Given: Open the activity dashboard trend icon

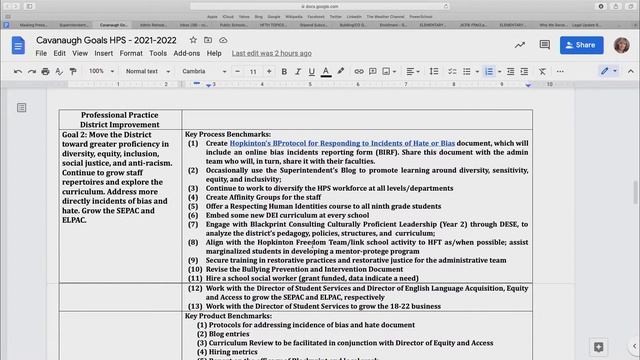Looking at the screenshot, I should 520,45.
